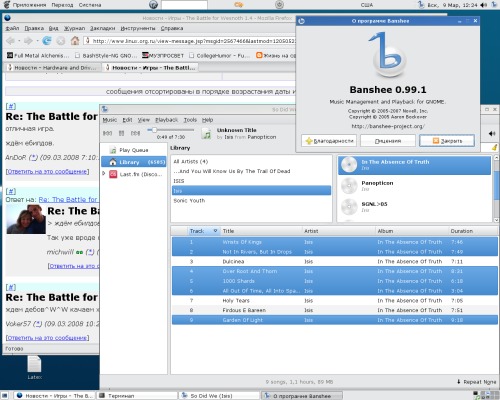This screenshot has width=500, height=400.
Task: Switch to Hardware and Drivers news tab
Action: click(53, 68)
